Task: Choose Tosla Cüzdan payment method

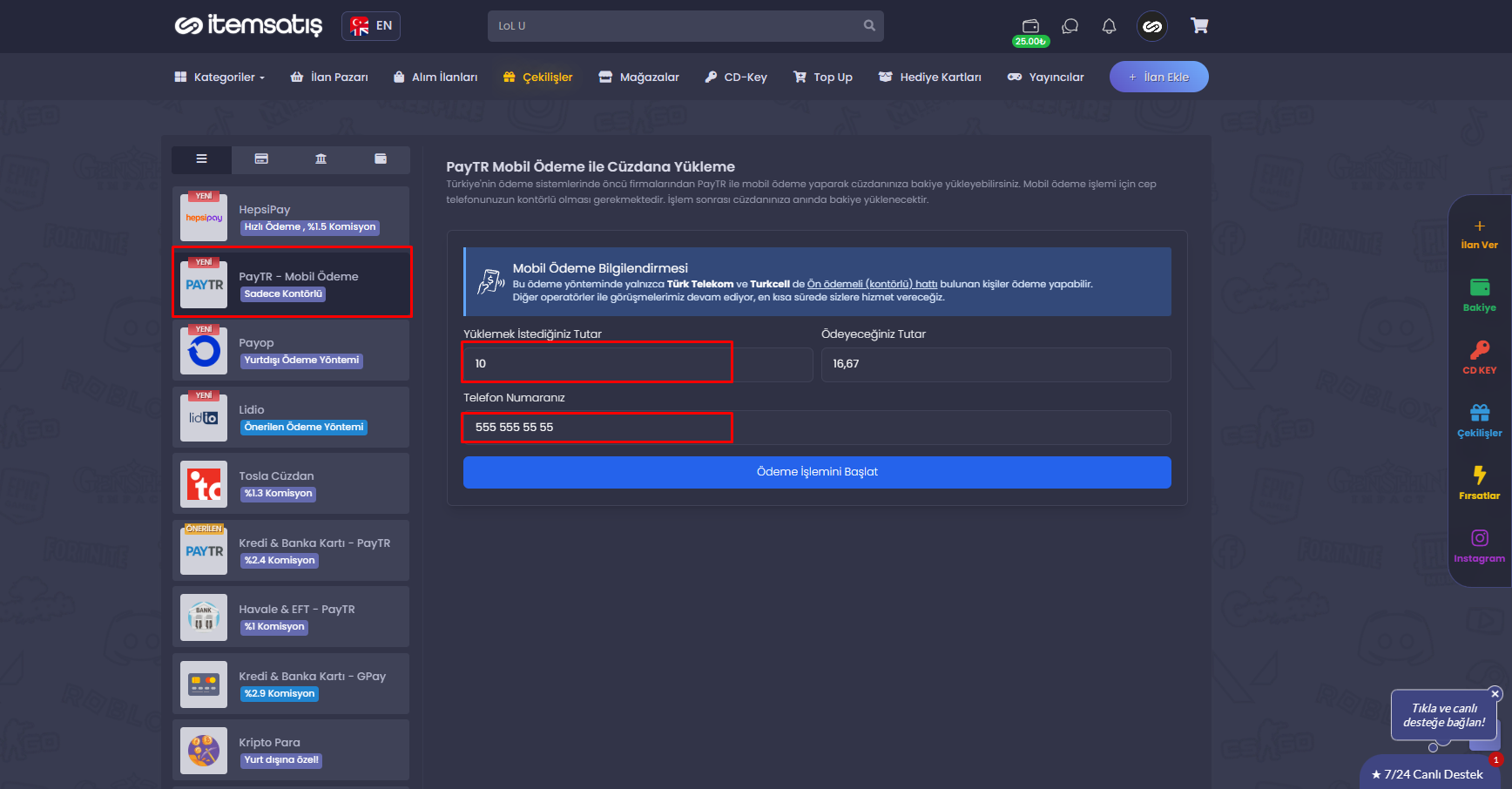Action: click(291, 483)
